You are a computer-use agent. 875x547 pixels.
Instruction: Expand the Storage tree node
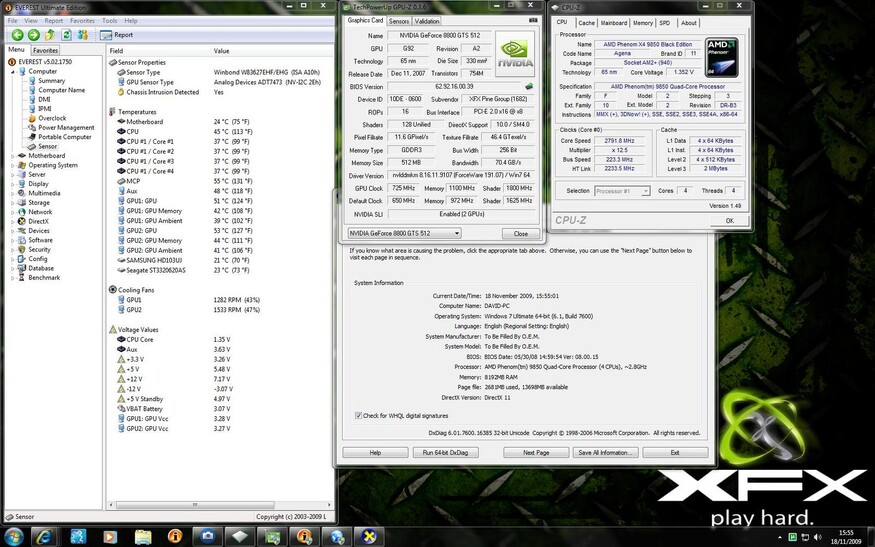[x=13, y=203]
